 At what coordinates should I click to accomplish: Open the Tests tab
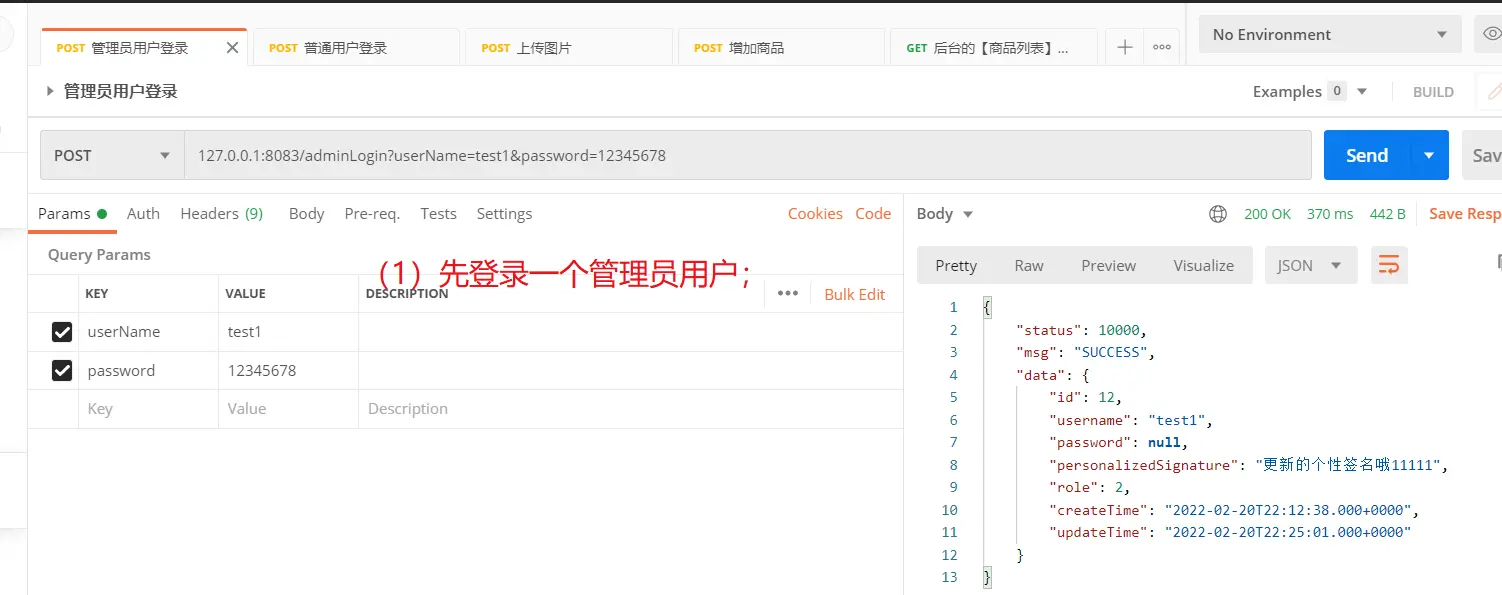[x=438, y=214]
